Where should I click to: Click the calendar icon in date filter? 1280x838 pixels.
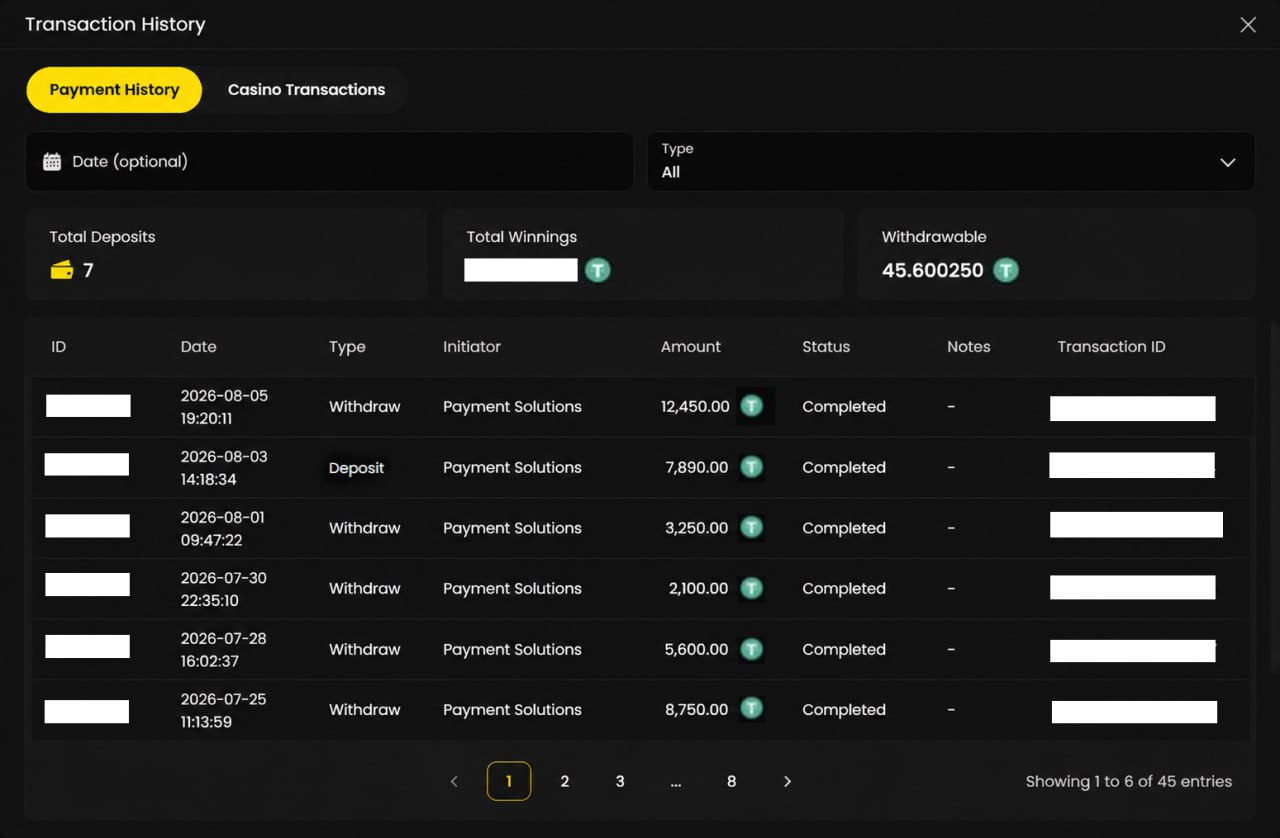click(x=52, y=162)
